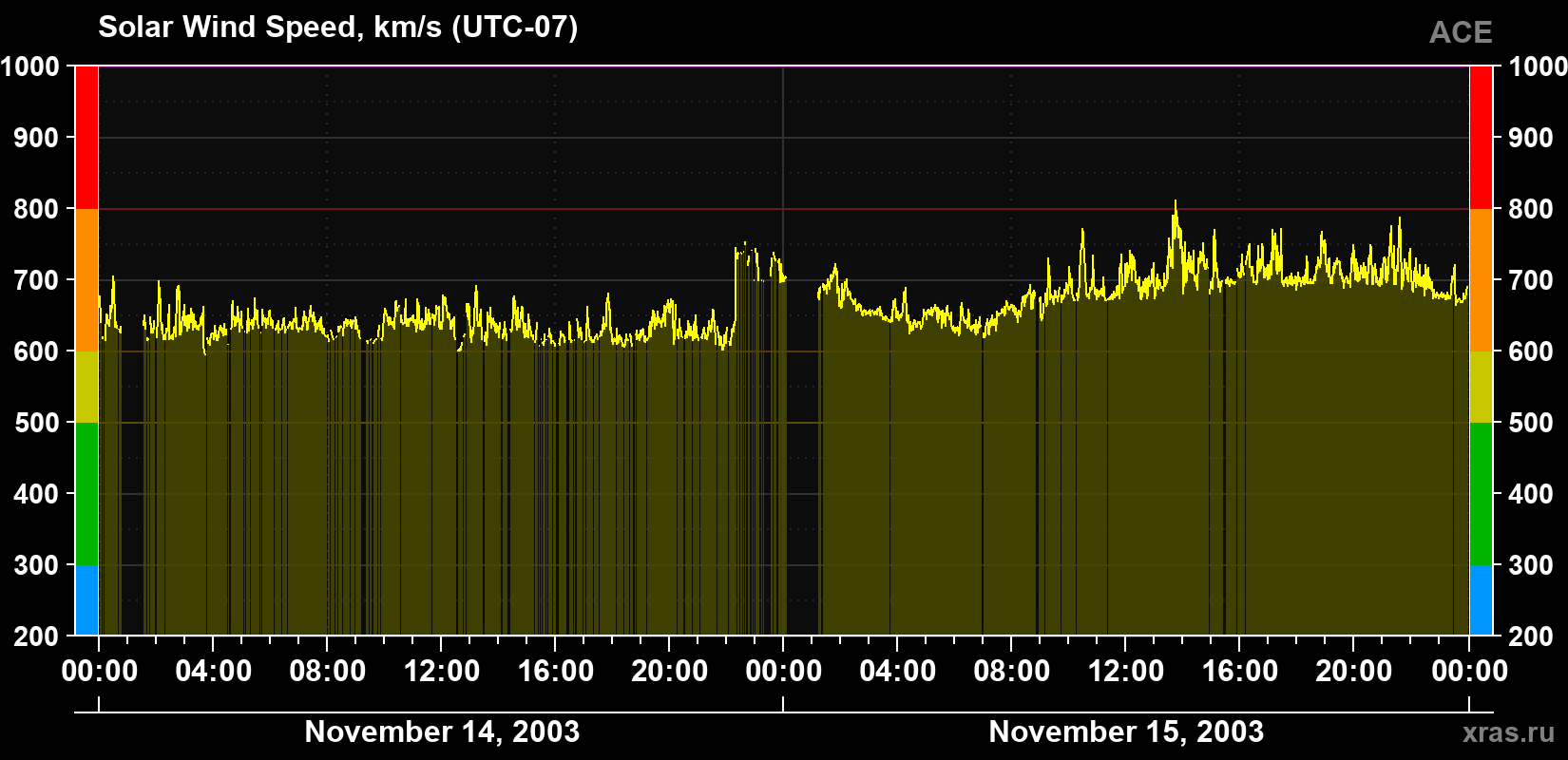1568x760 pixels.
Task: Click the 'Solar Wind Speed, km/s (UTC-07)' chart title
Action: pos(337,28)
